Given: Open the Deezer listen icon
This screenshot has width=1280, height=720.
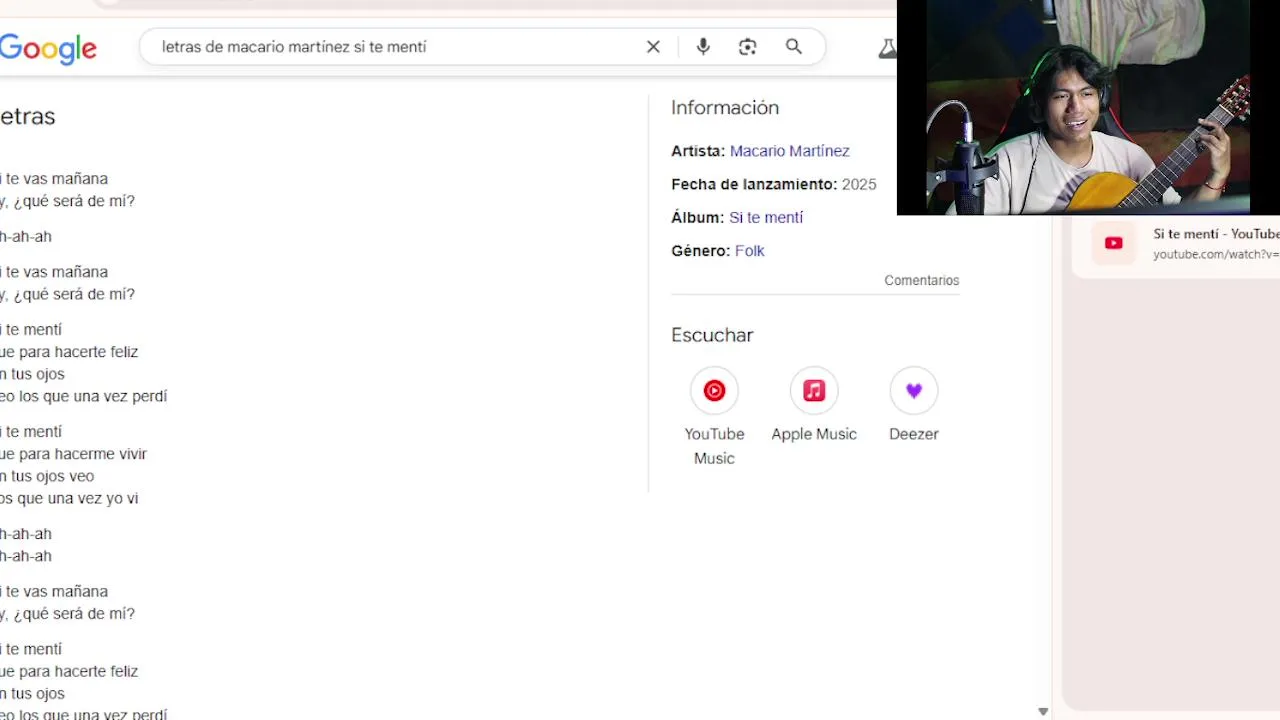Looking at the screenshot, I should tap(914, 390).
